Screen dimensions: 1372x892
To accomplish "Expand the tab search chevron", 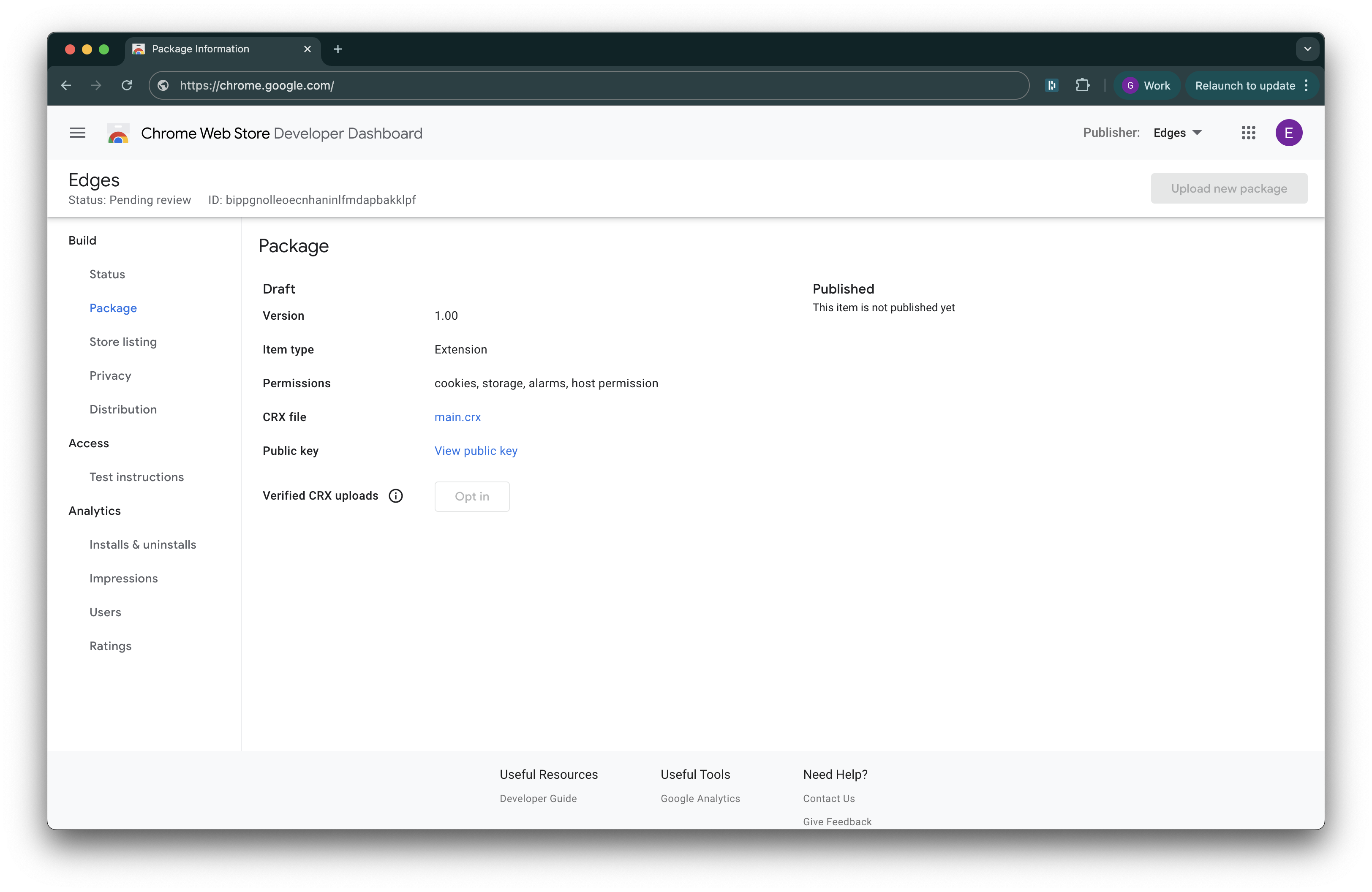I will (1307, 49).
